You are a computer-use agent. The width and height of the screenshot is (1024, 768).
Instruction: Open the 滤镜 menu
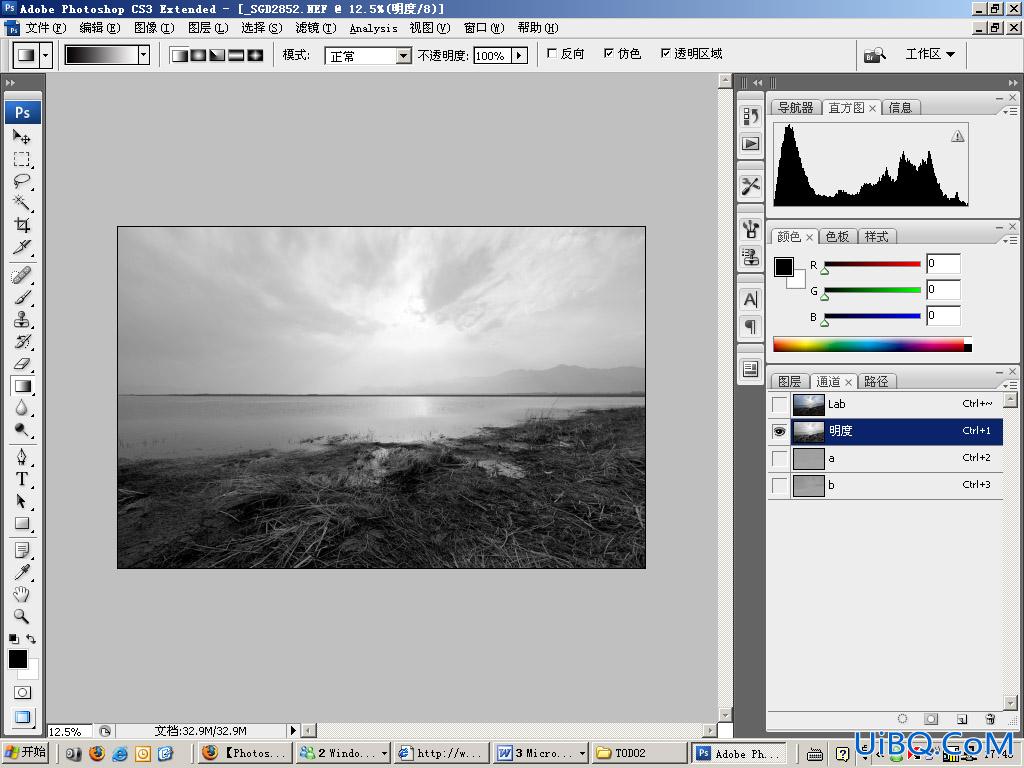[315, 28]
